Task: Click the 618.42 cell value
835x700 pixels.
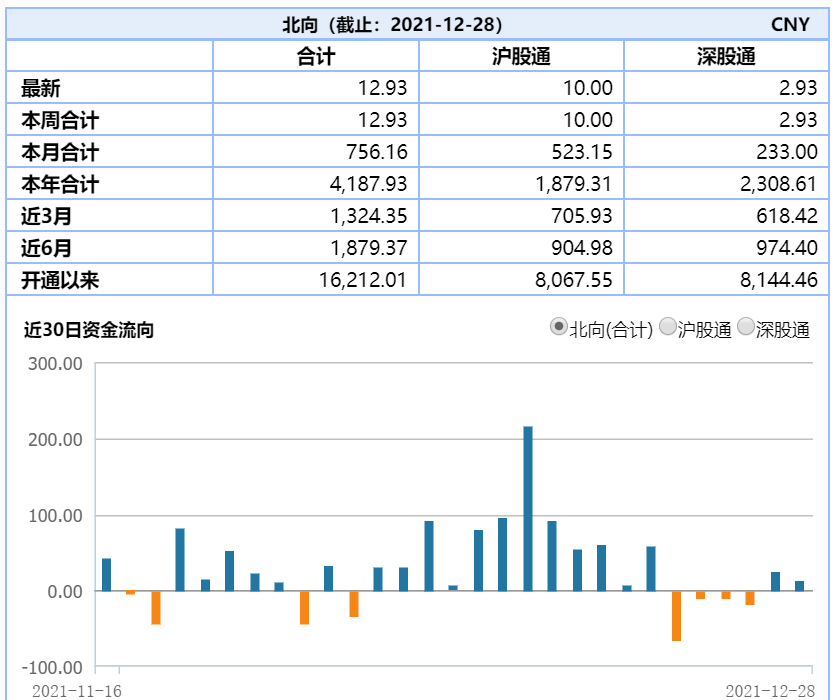Action: pos(787,216)
